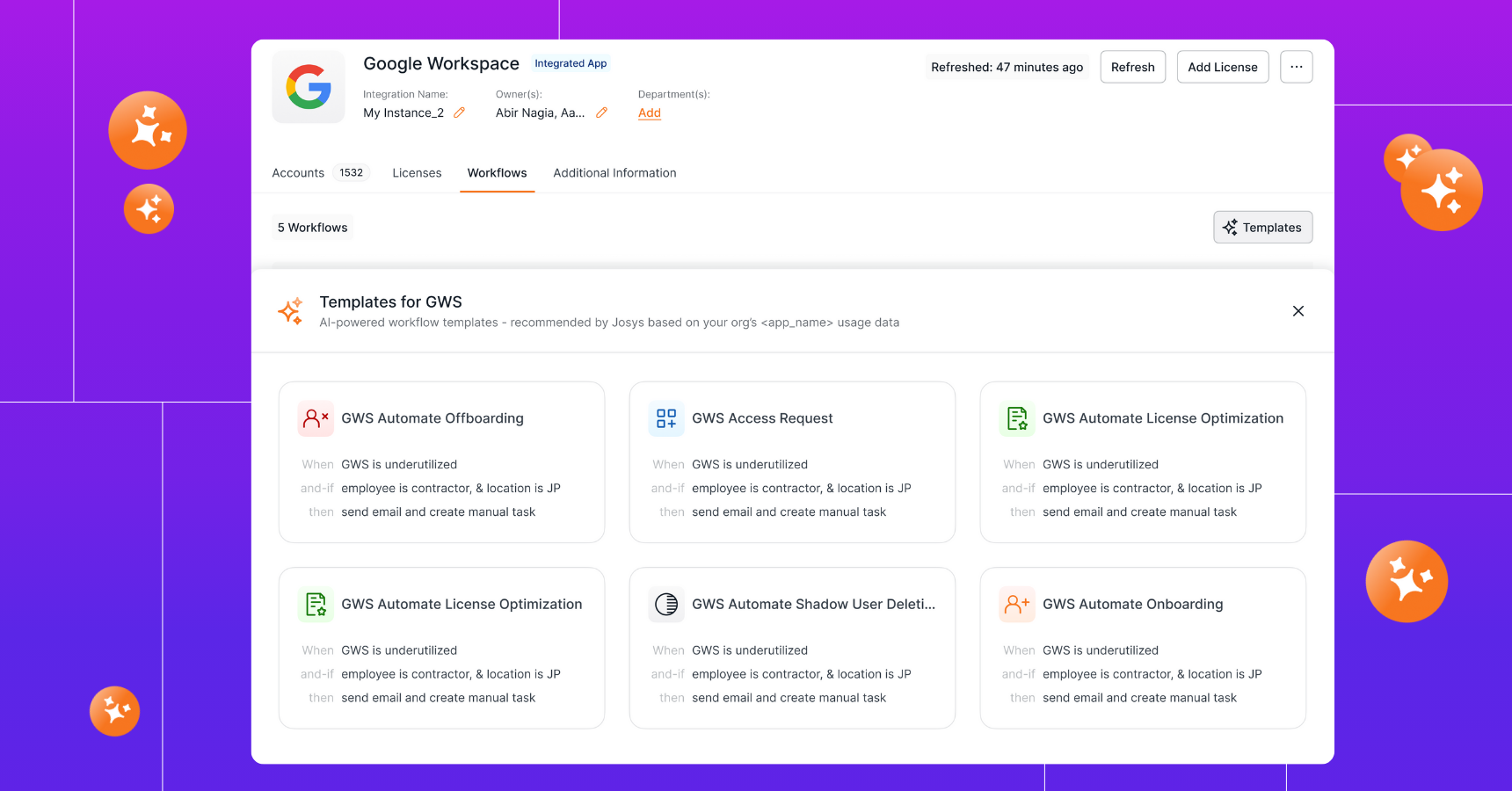Image resolution: width=1512 pixels, height=791 pixels.
Task: Click the GWS Access Request grid-plus icon
Action: click(666, 418)
